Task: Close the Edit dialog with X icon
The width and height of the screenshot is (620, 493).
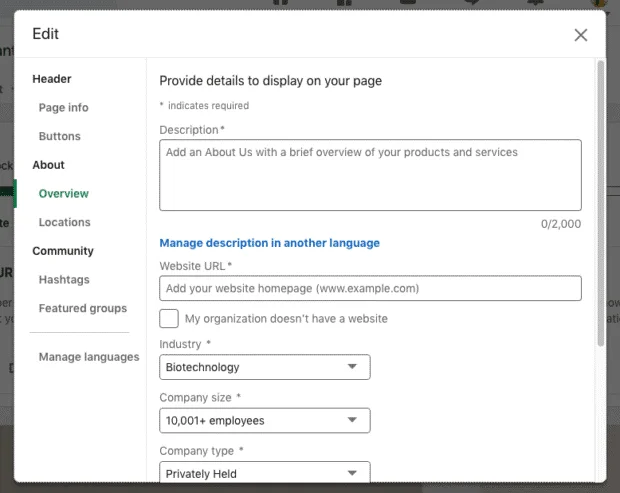Action: [x=580, y=35]
